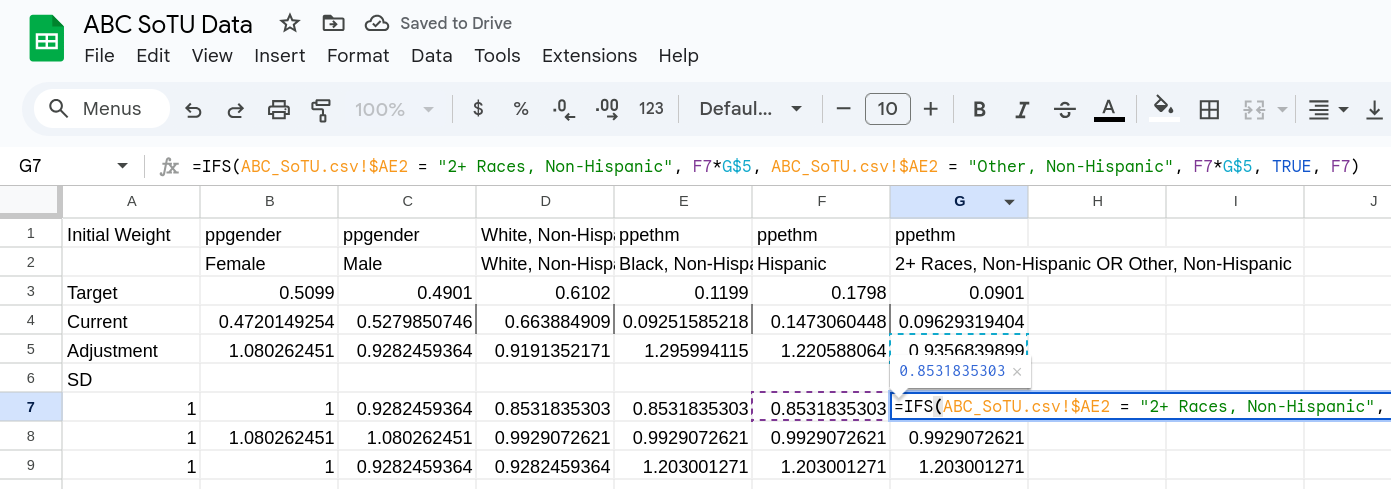Open the Data menu
1391x489 pixels.
(431, 56)
